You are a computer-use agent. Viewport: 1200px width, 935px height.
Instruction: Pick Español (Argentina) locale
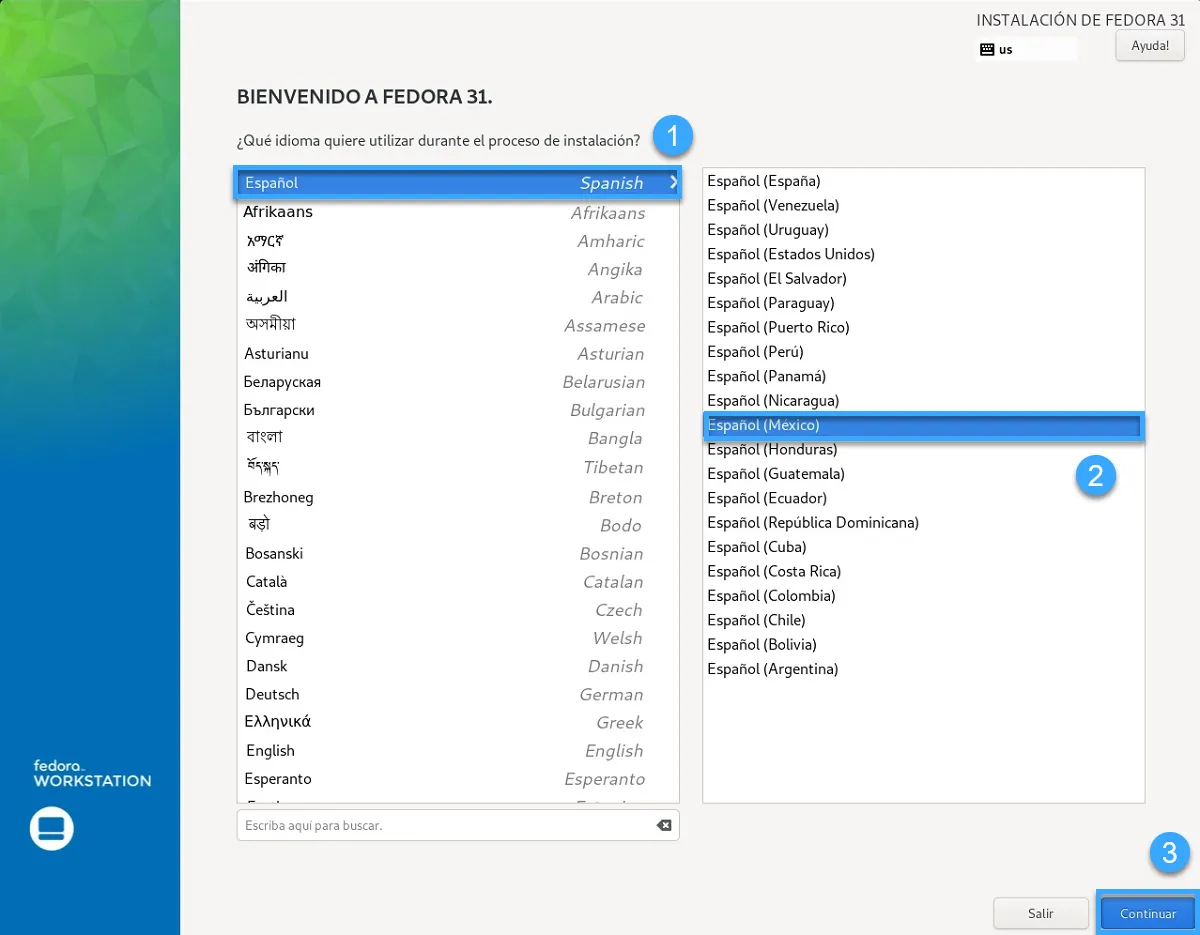click(773, 669)
